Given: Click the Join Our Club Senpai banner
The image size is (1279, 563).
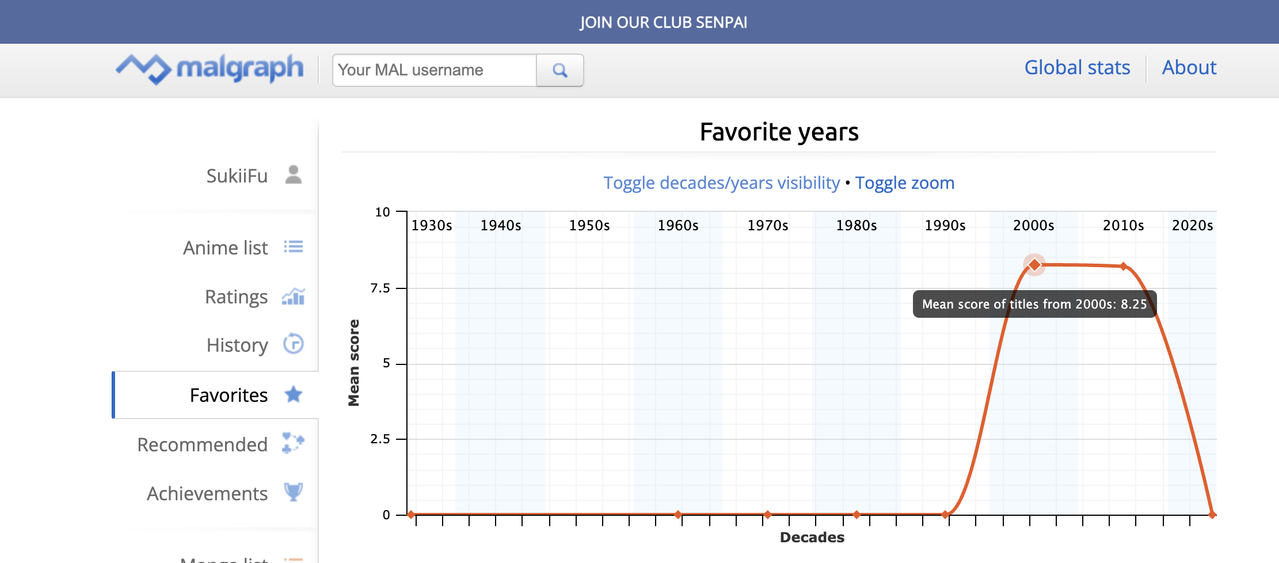Looking at the screenshot, I should click(x=663, y=22).
